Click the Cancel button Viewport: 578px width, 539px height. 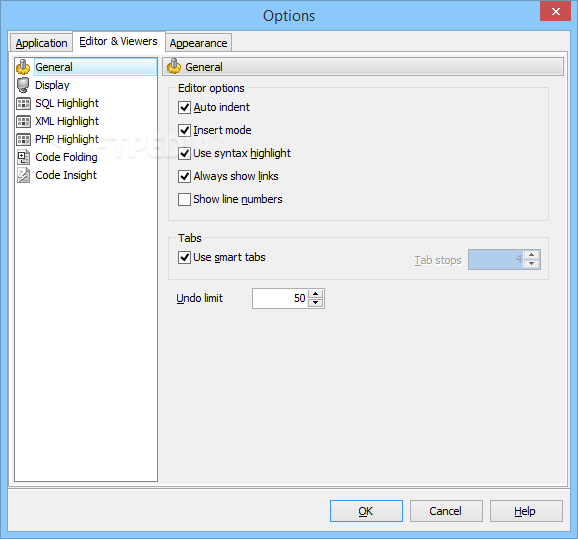pyautogui.click(x=446, y=511)
